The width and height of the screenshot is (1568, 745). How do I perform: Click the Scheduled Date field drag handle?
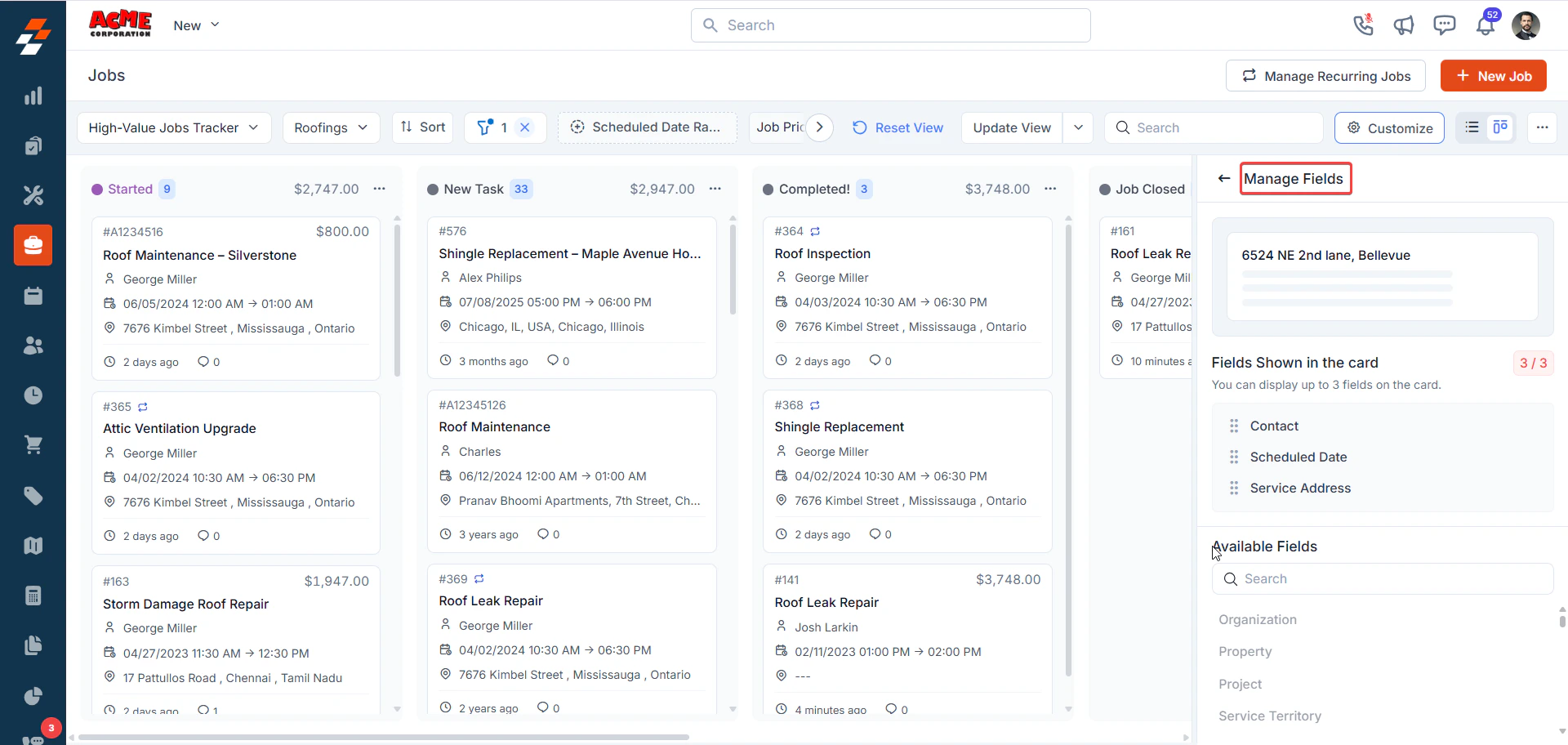tap(1233, 457)
